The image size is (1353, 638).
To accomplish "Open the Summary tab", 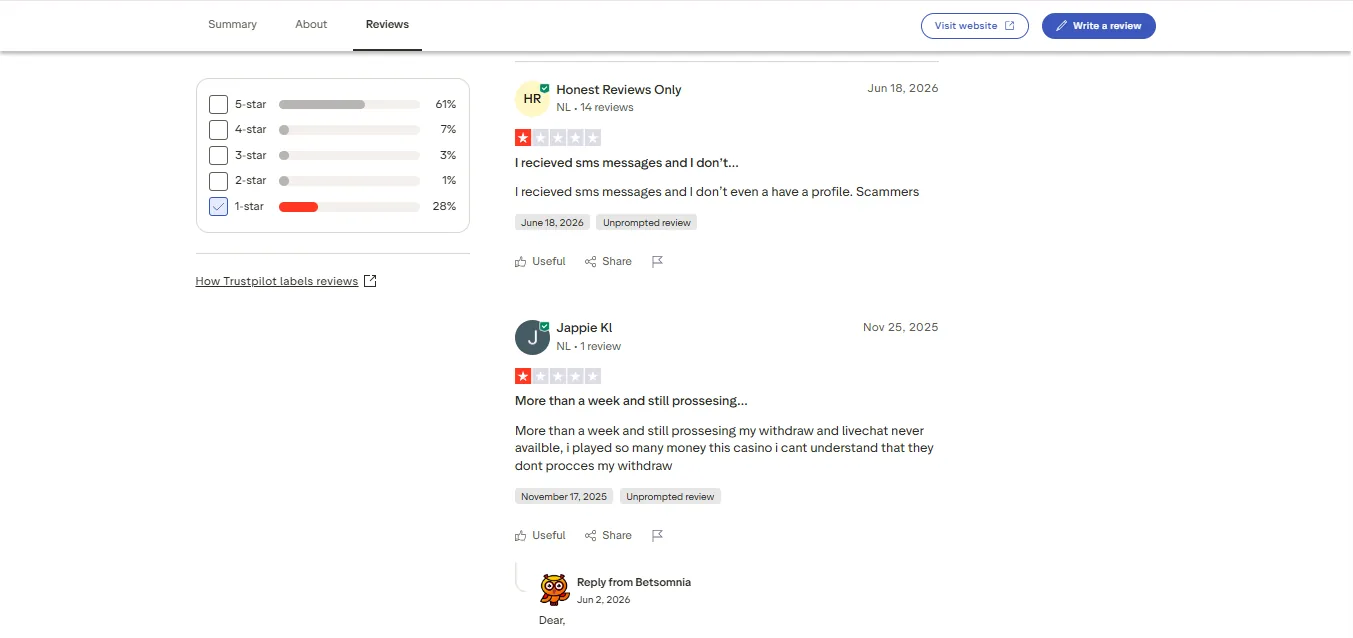I will (232, 25).
